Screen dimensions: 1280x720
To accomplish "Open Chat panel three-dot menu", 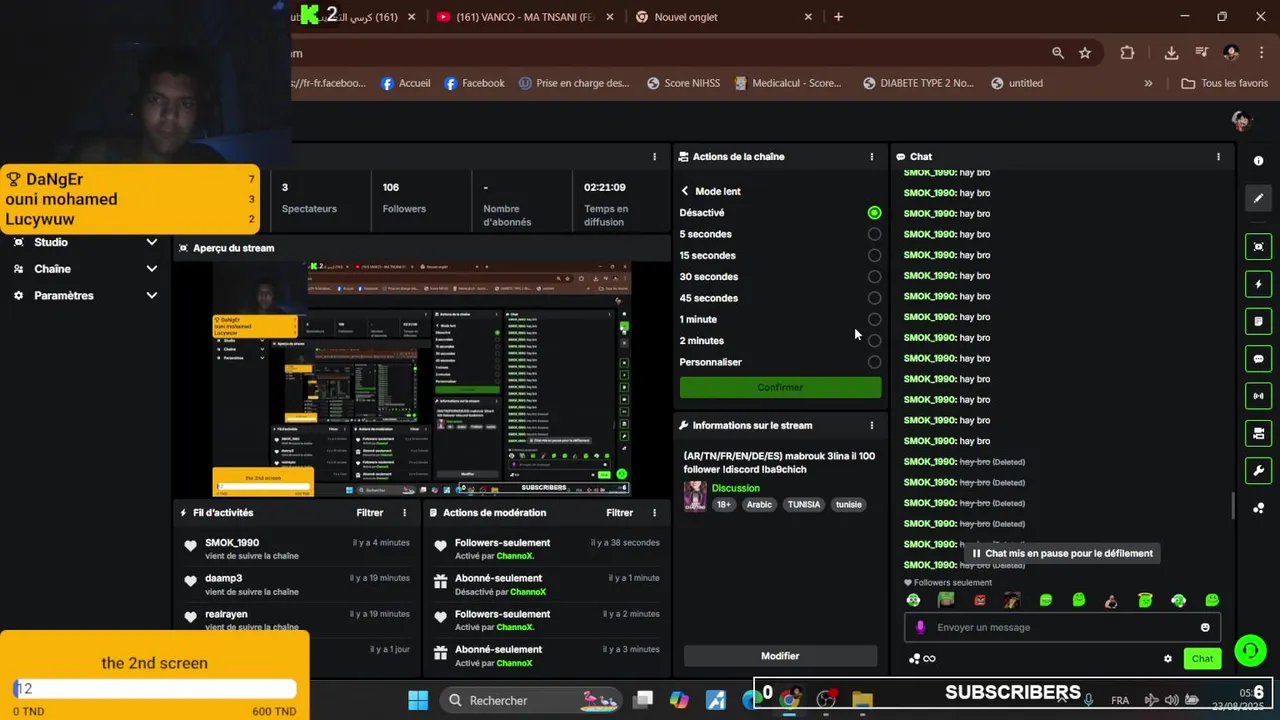I will 1218,157.
